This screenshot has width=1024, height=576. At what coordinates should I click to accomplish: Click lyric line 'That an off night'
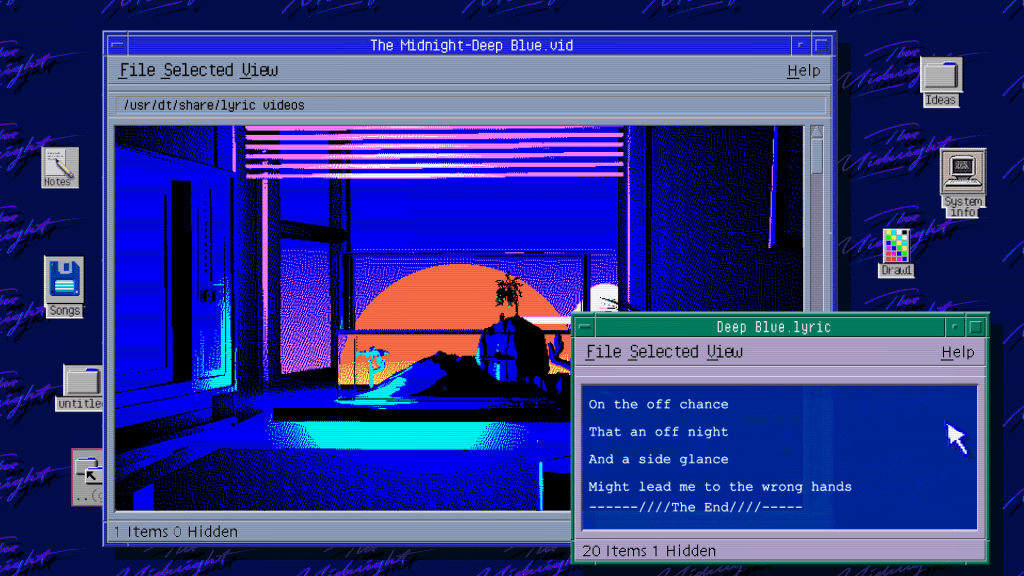point(658,432)
